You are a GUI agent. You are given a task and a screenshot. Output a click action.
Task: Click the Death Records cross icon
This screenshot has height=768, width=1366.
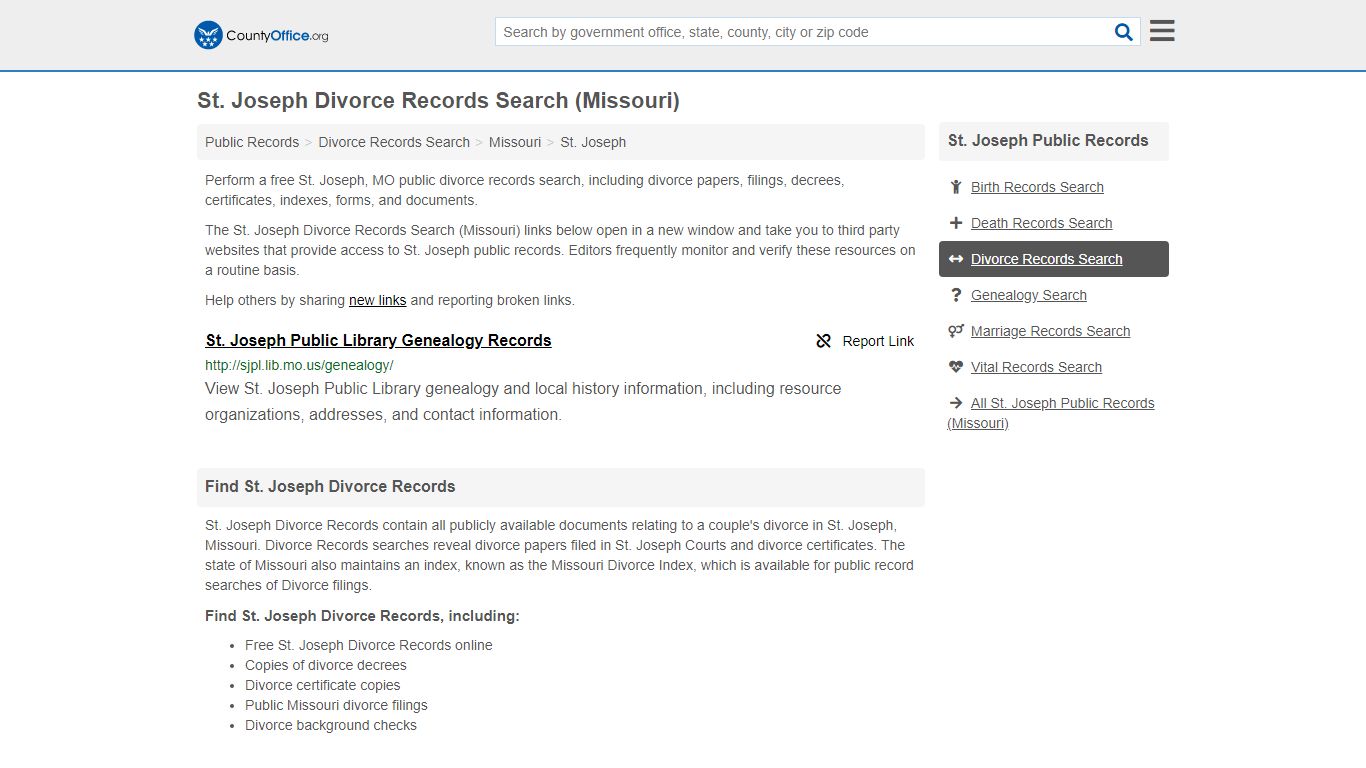click(x=956, y=223)
